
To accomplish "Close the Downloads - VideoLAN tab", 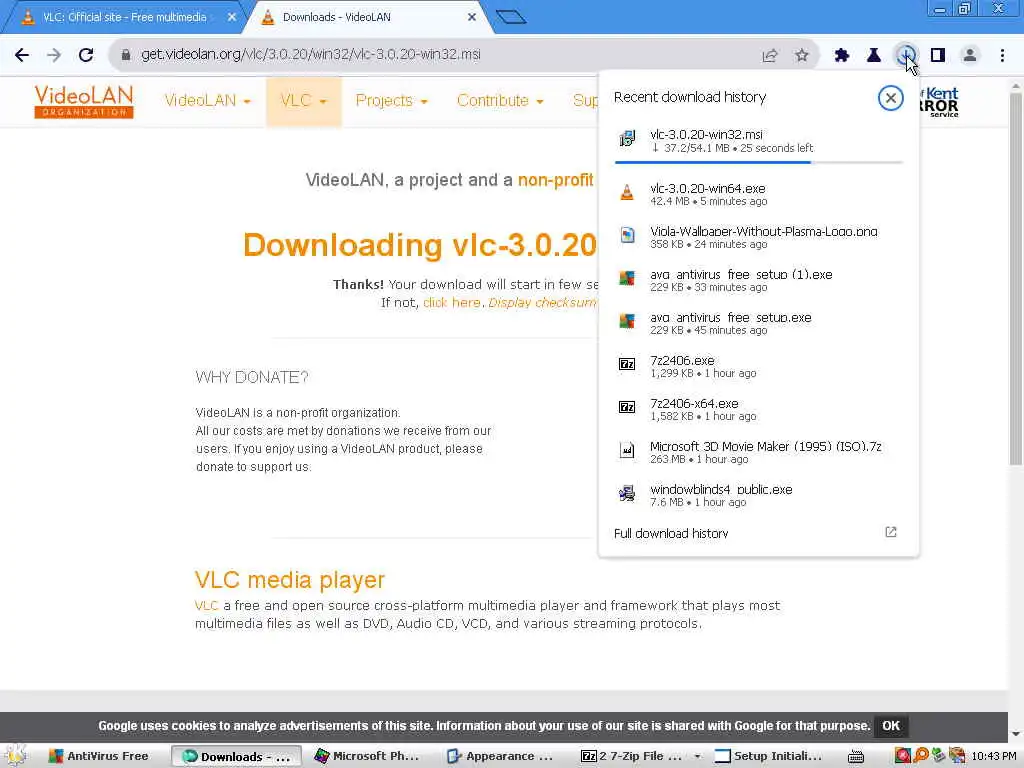I will 472,18.
